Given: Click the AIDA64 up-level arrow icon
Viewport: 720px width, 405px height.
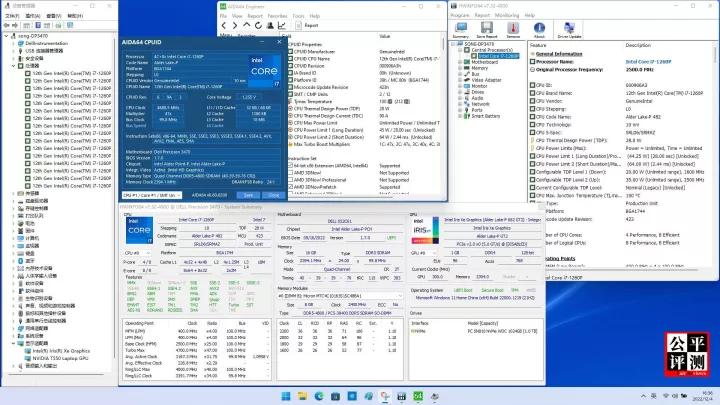Looking at the screenshot, I should pos(246,26).
